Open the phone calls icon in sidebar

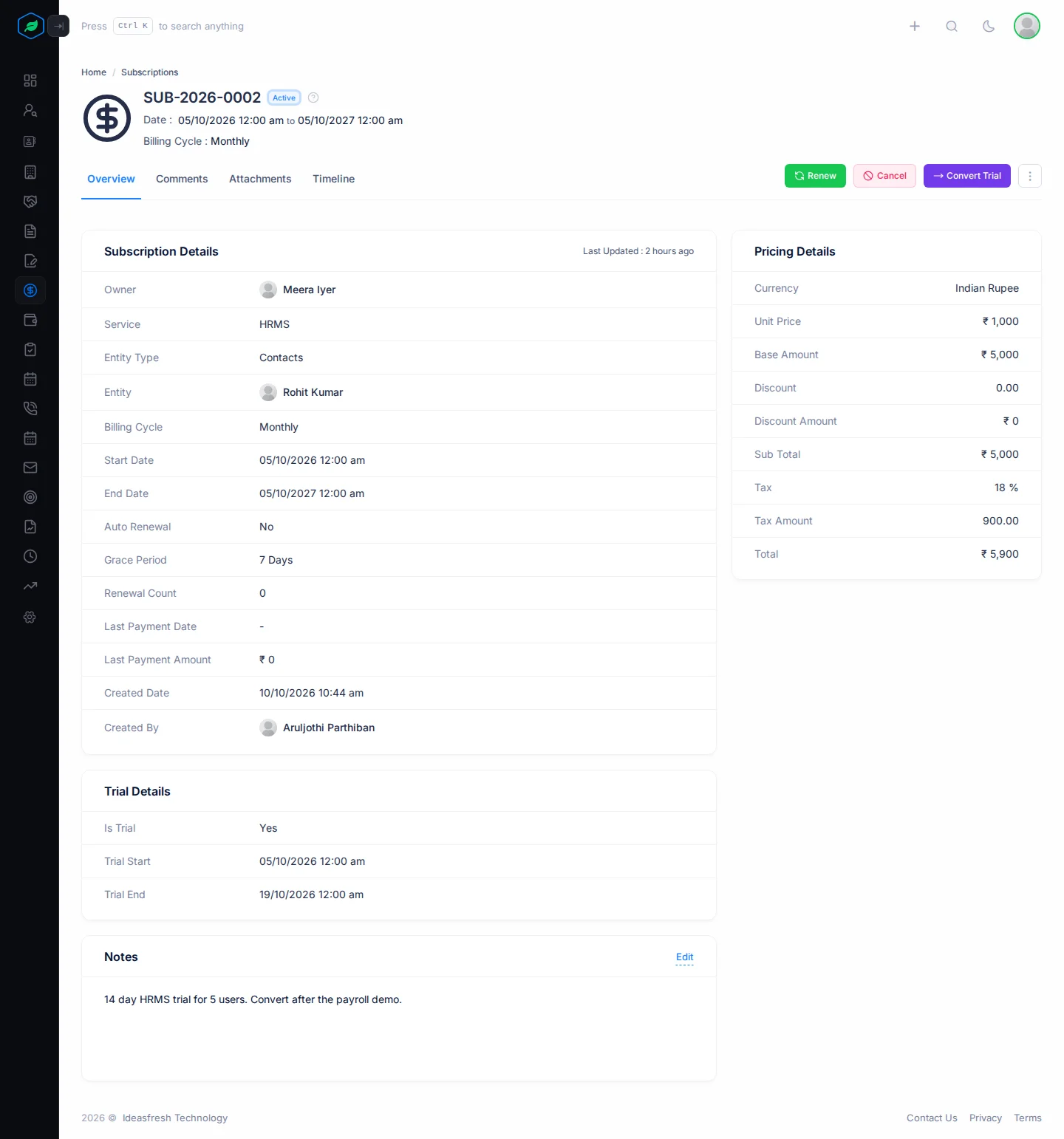[x=30, y=408]
